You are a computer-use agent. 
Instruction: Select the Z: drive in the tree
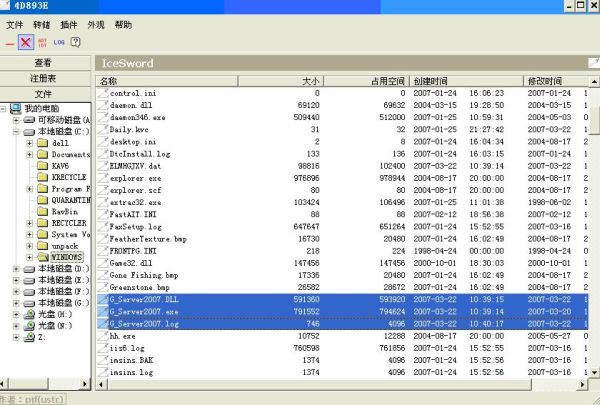41,337
